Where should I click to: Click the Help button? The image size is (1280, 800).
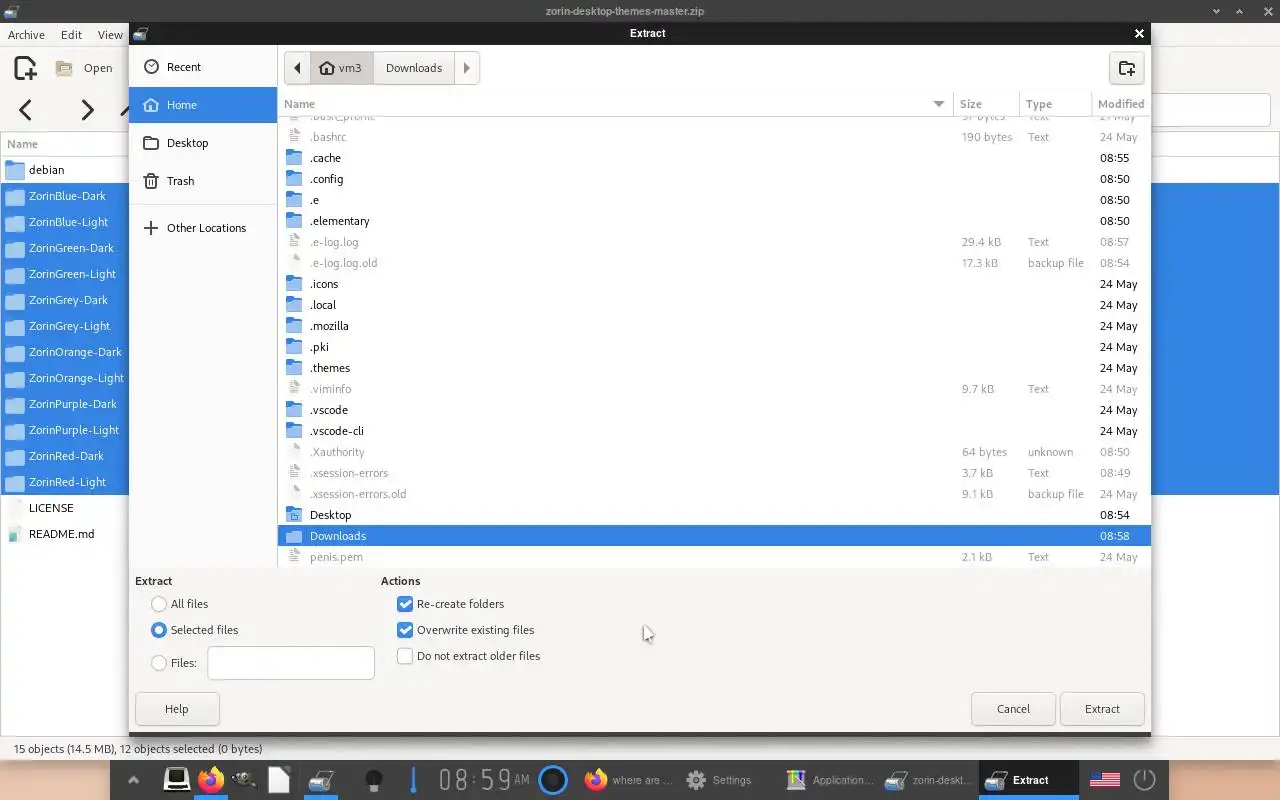[176, 709]
